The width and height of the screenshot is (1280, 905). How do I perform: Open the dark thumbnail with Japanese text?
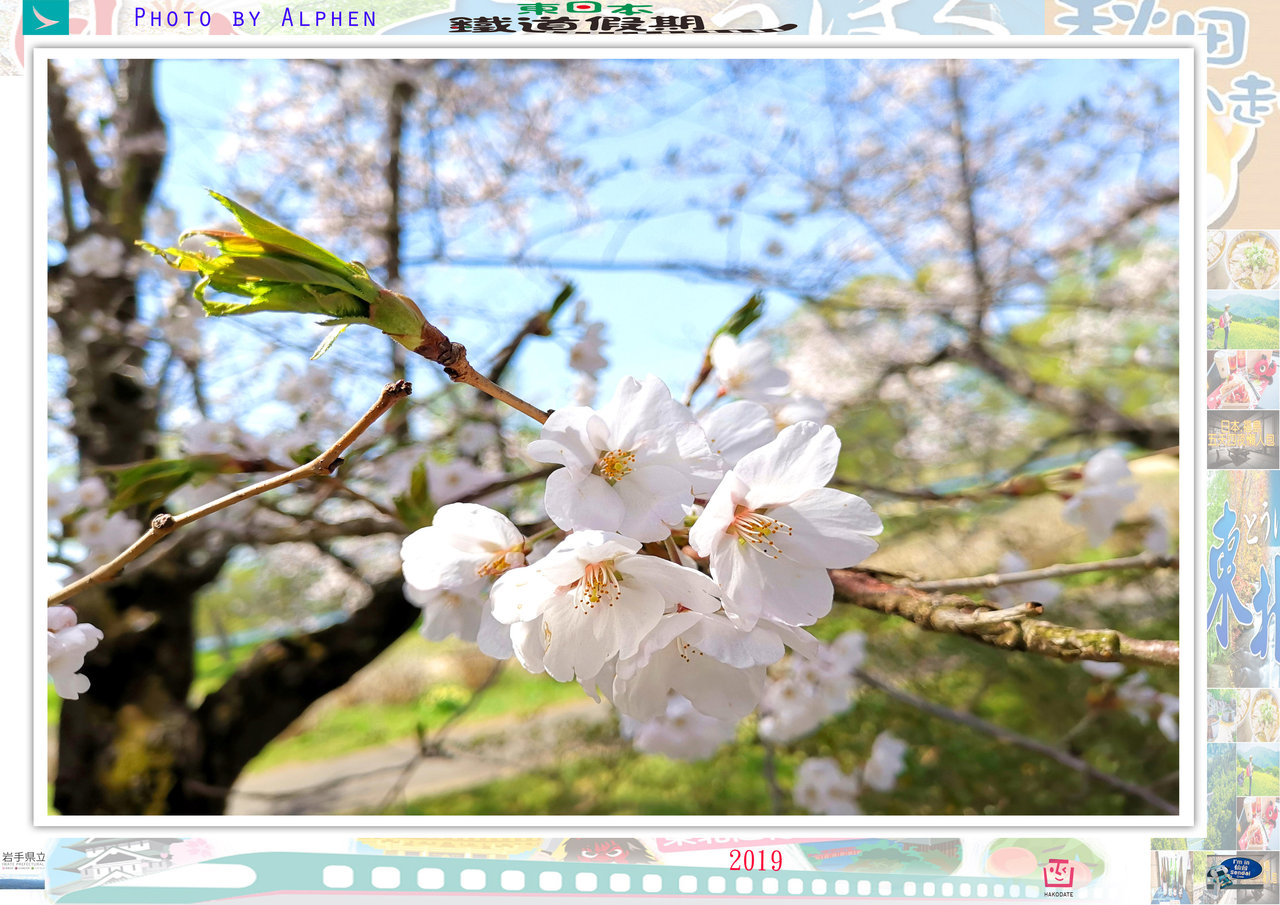[x=1242, y=439]
